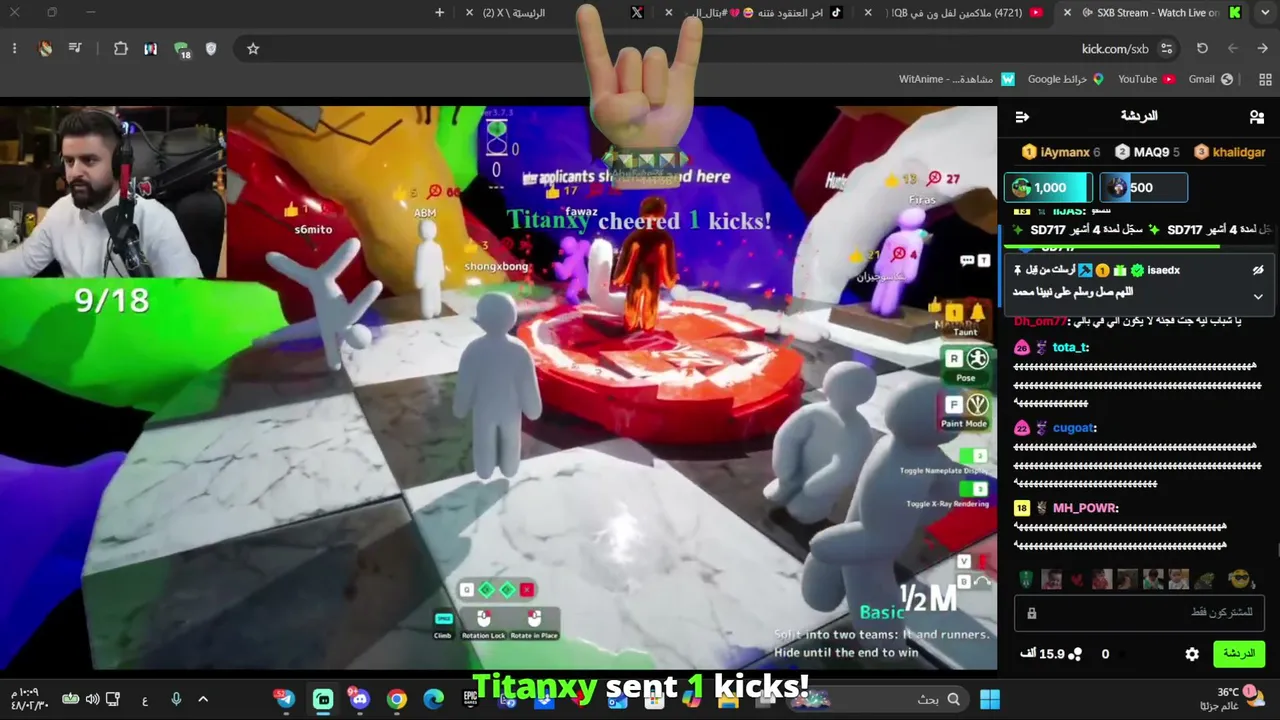This screenshot has width=1280, height=720.
Task: Open Epic Games Launcher from the taskbar
Action: (470, 699)
